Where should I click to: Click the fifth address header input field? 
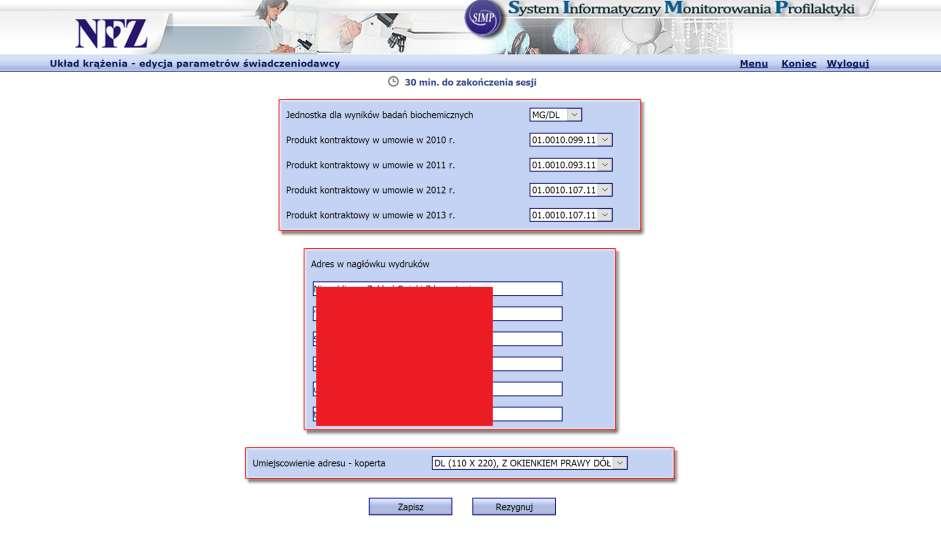point(437,389)
